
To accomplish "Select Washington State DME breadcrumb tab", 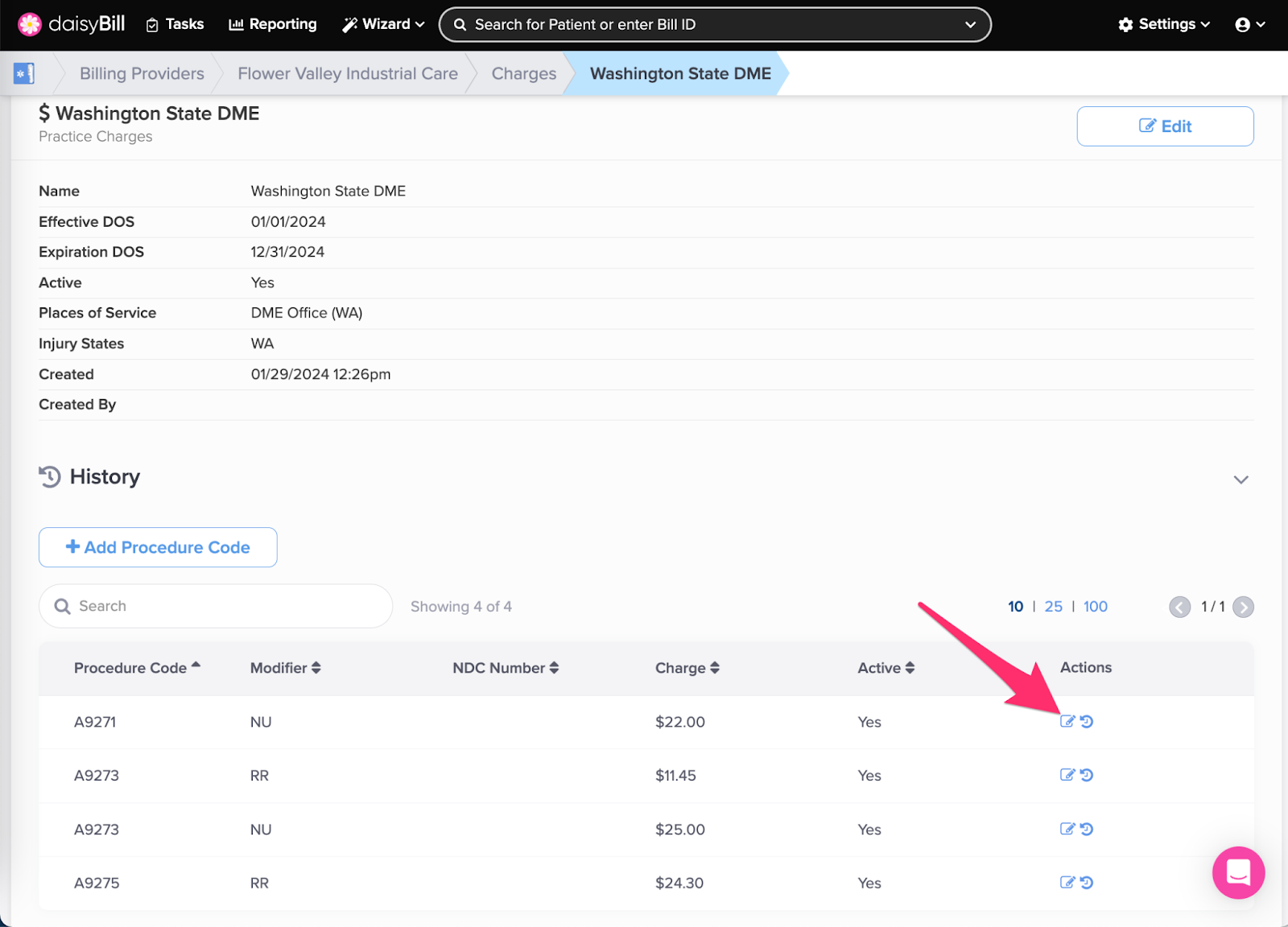I will pyautogui.click(x=680, y=73).
